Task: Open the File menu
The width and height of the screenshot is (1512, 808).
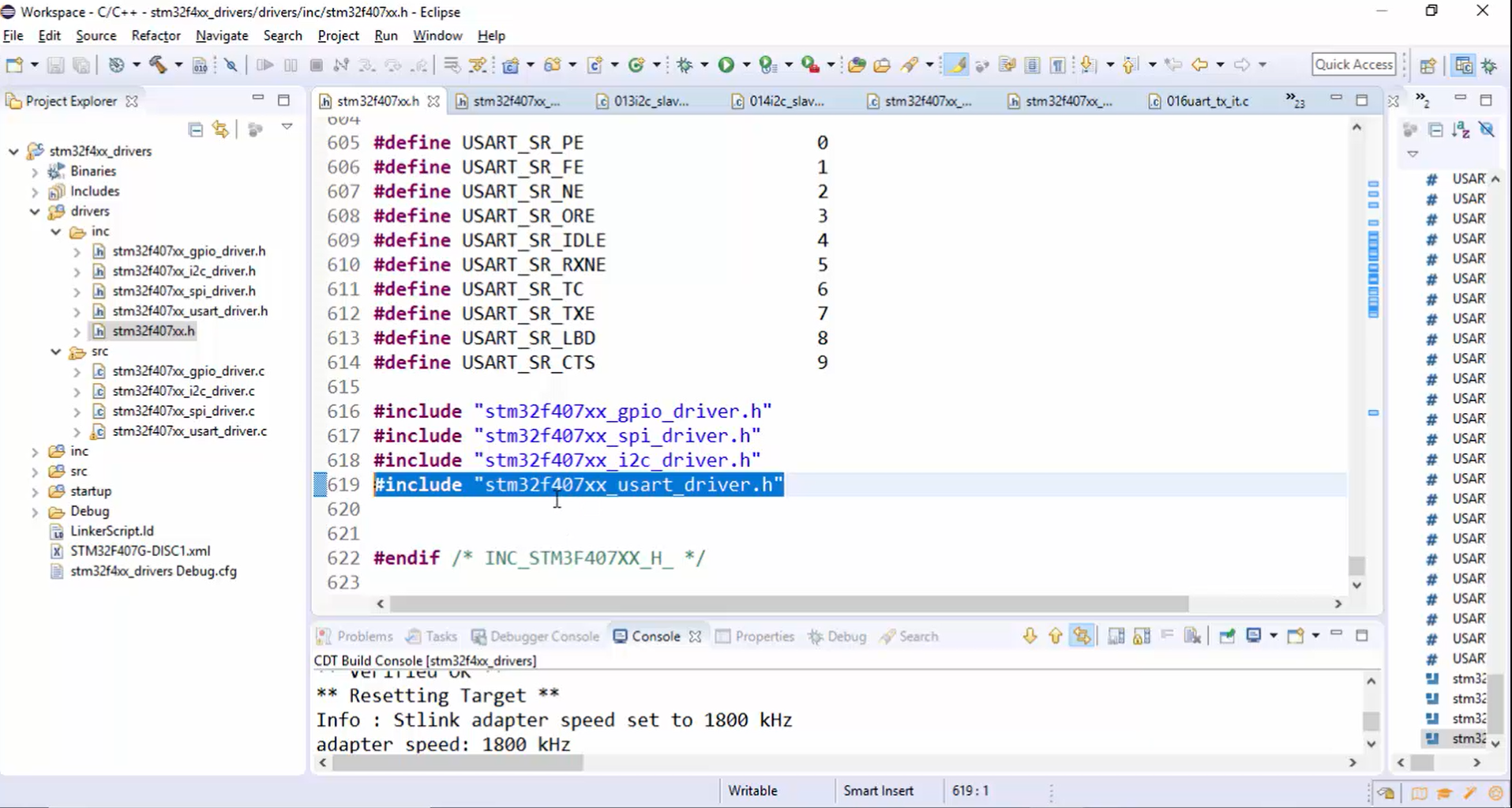Action: 13,36
